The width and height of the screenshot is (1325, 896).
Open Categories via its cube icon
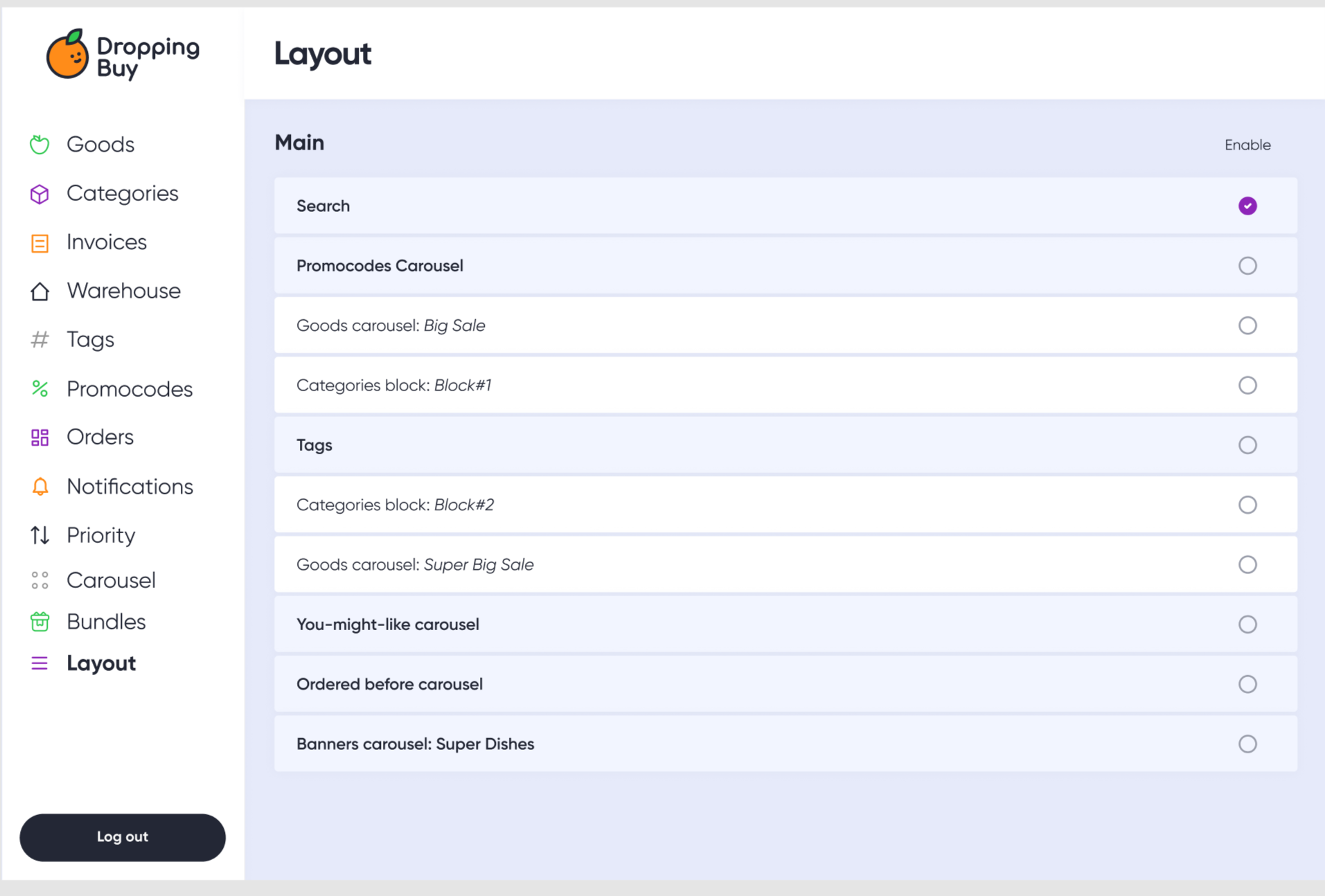pos(39,194)
